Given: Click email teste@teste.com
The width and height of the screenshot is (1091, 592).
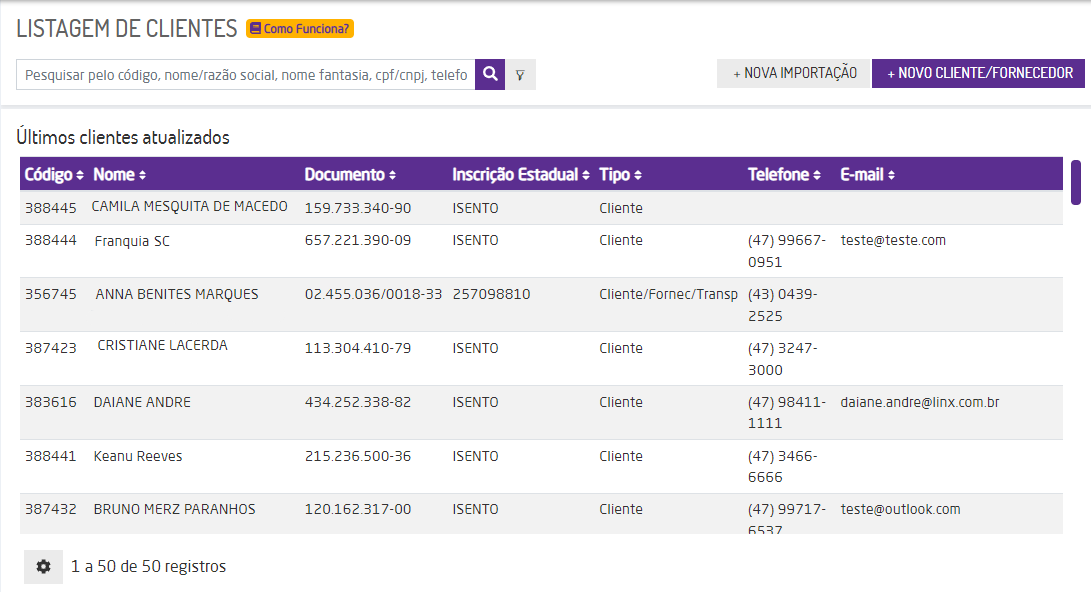Looking at the screenshot, I should coord(893,240).
